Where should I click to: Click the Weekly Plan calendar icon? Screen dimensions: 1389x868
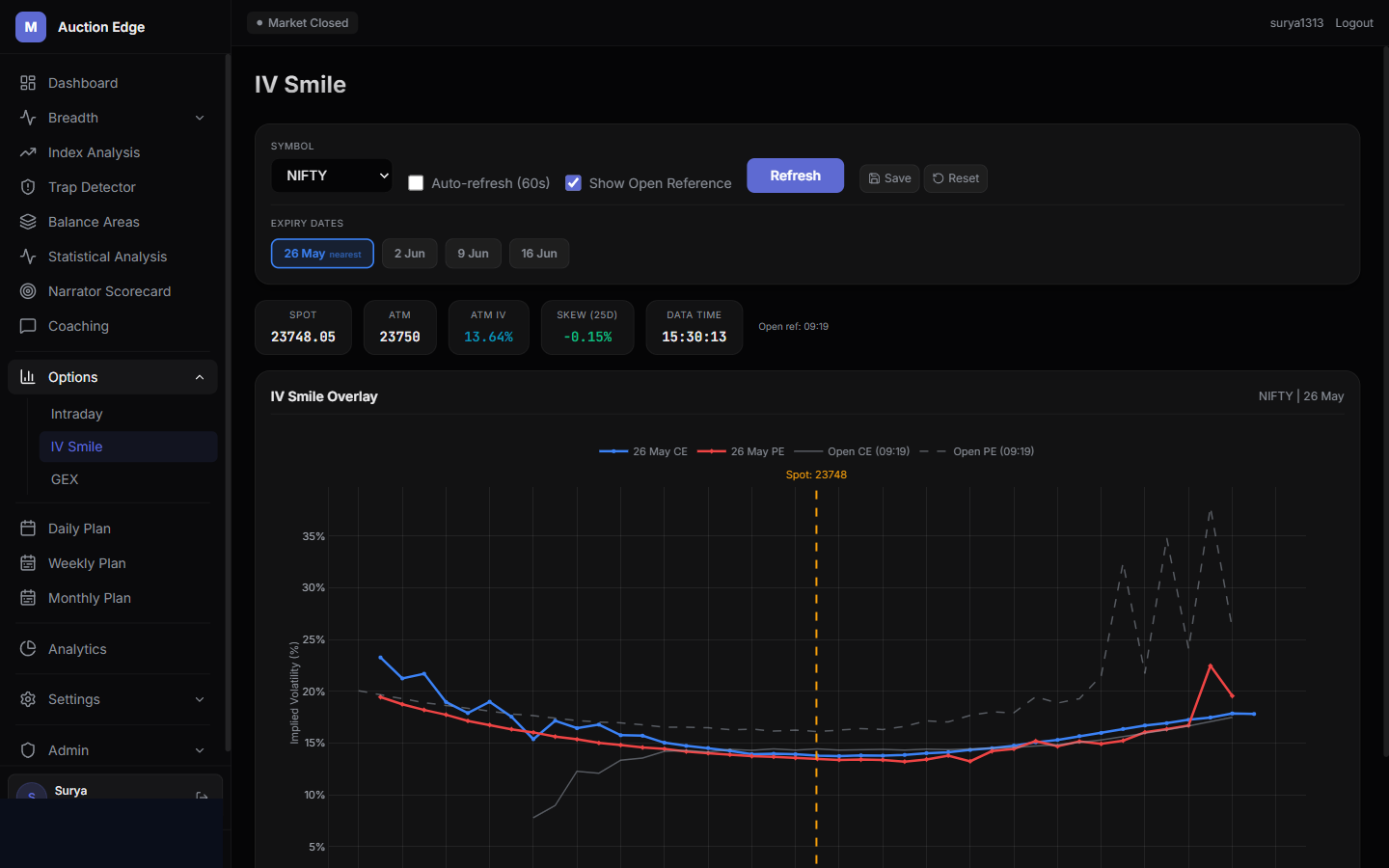(28, 563)
